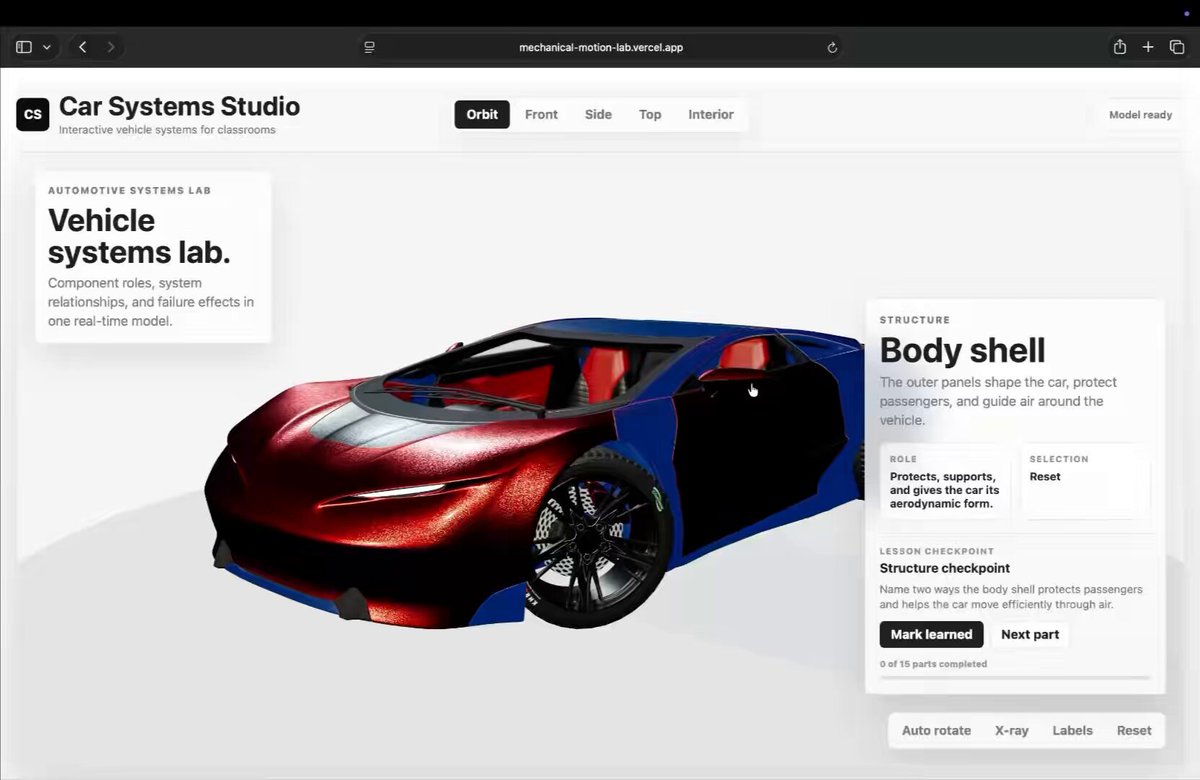Click the AUTOMOTIVE SYSTEMS LAB label
The image size is (1200, 780).
[129, 190]
